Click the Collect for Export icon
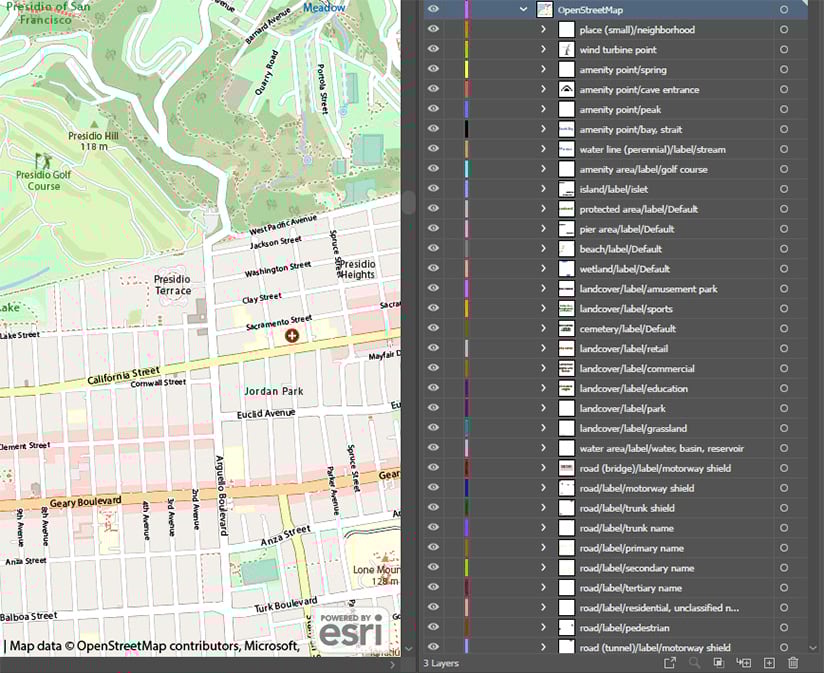 [671, 662]
